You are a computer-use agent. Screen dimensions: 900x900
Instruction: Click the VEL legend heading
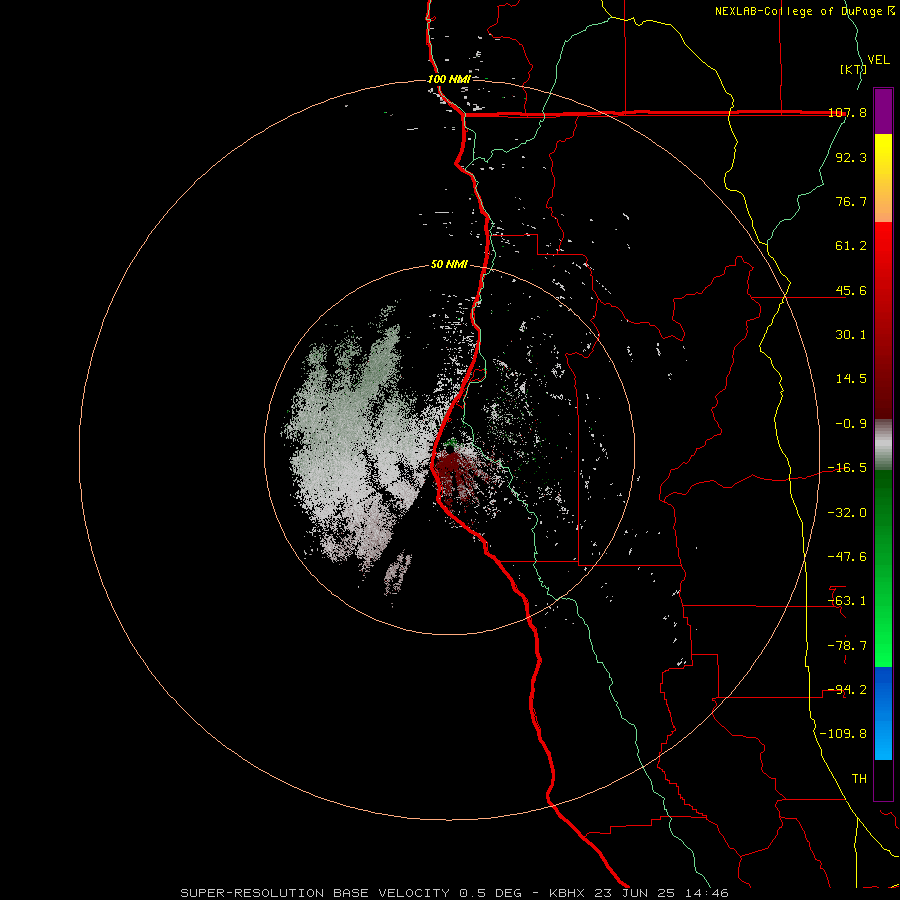(x=878, y=60)
